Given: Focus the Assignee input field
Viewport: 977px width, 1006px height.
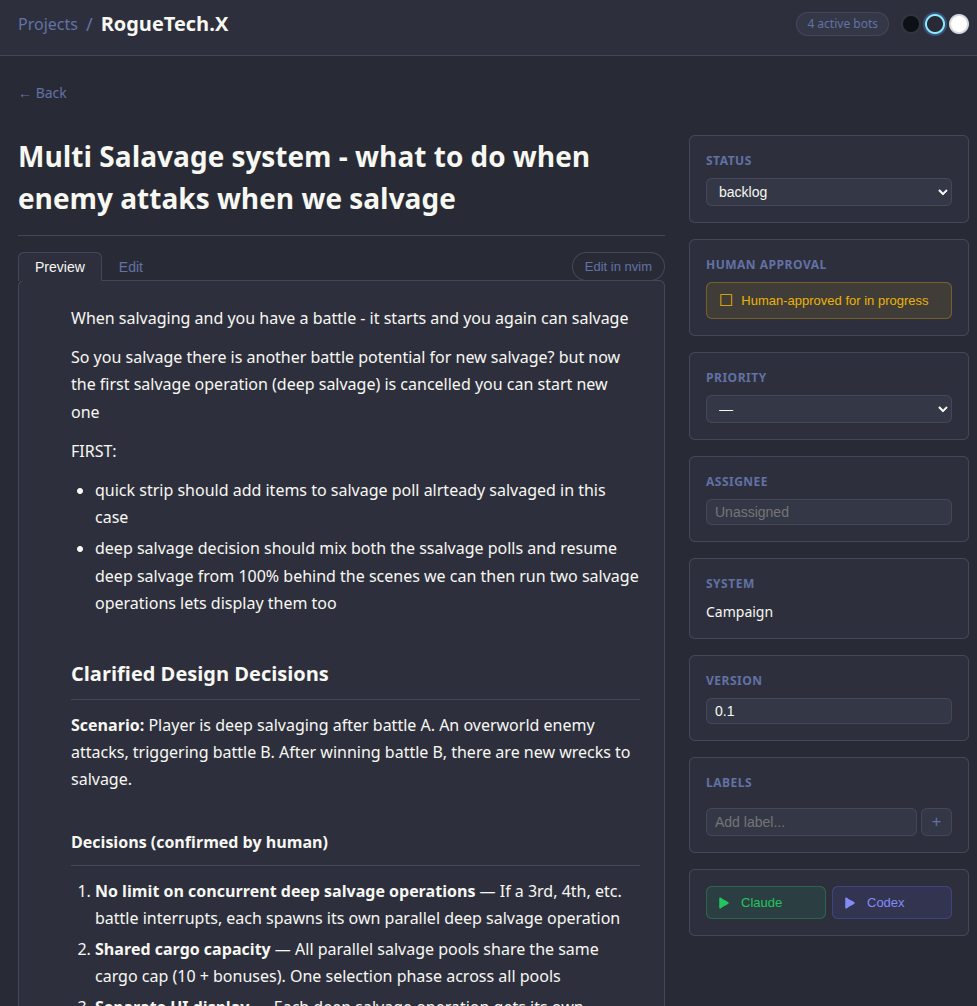Looking at the screenshot, I should [x=828, y=512].
